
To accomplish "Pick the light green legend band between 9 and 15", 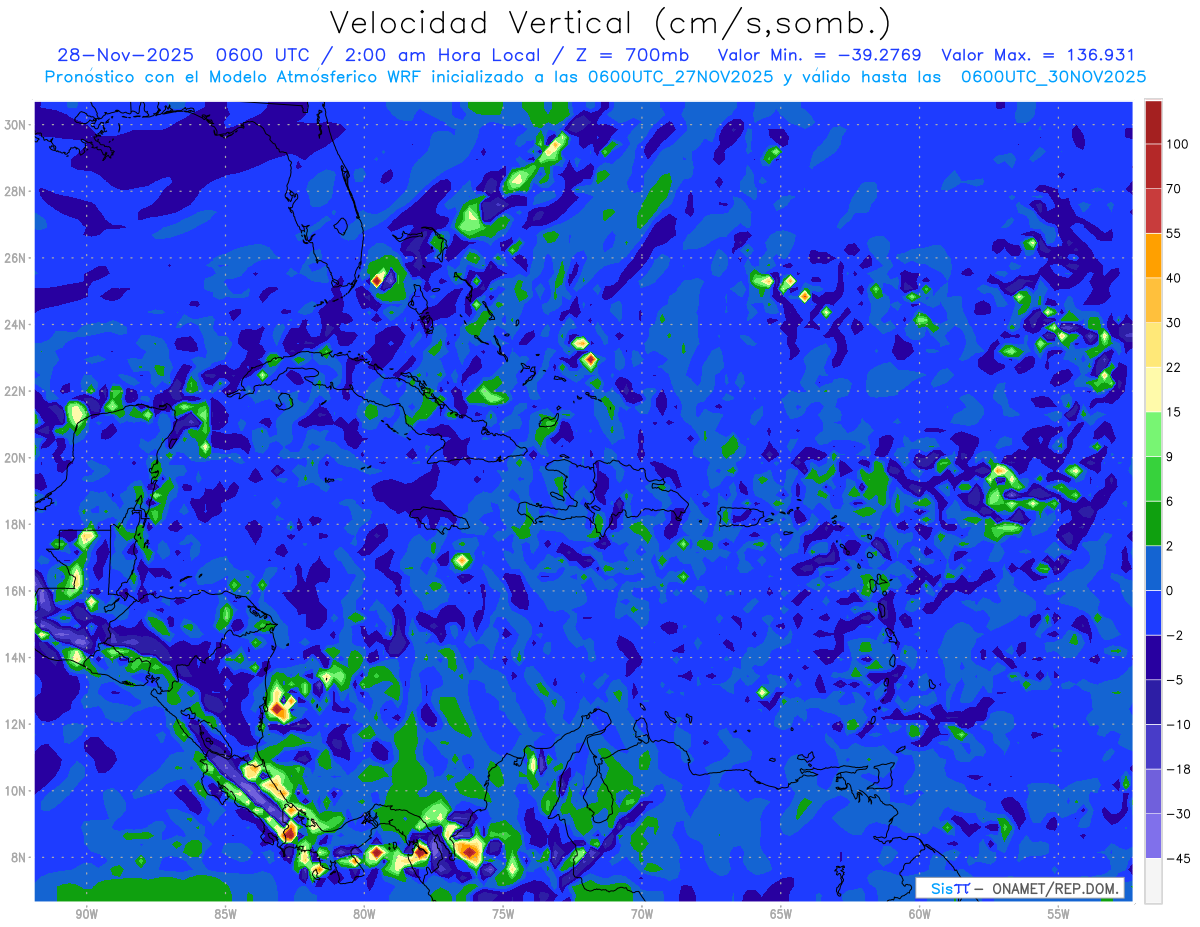I will click(1153, 434).
